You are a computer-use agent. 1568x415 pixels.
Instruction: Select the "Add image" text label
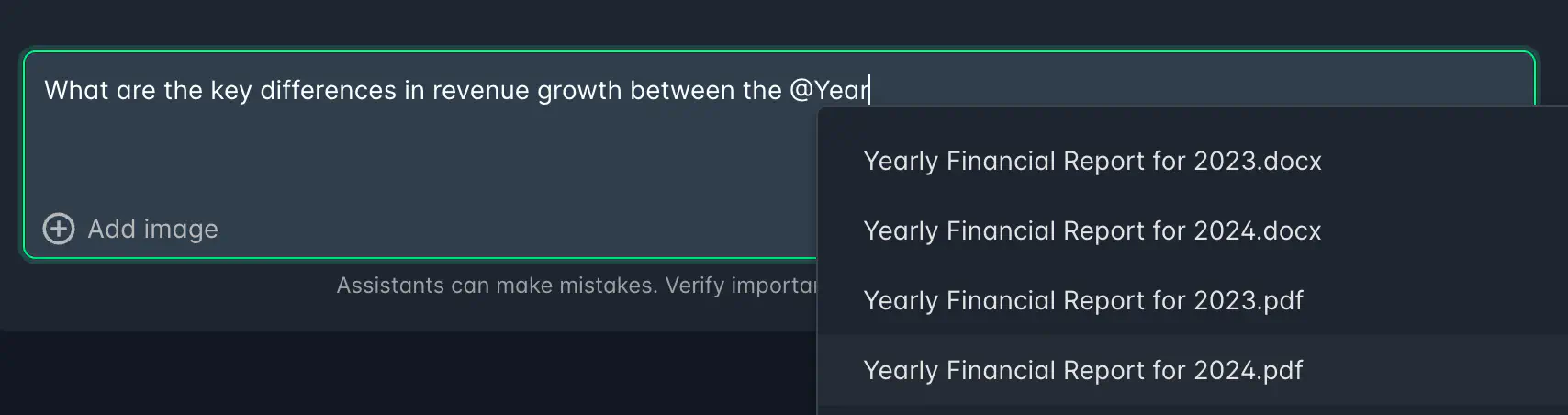(x=153, y=229)
